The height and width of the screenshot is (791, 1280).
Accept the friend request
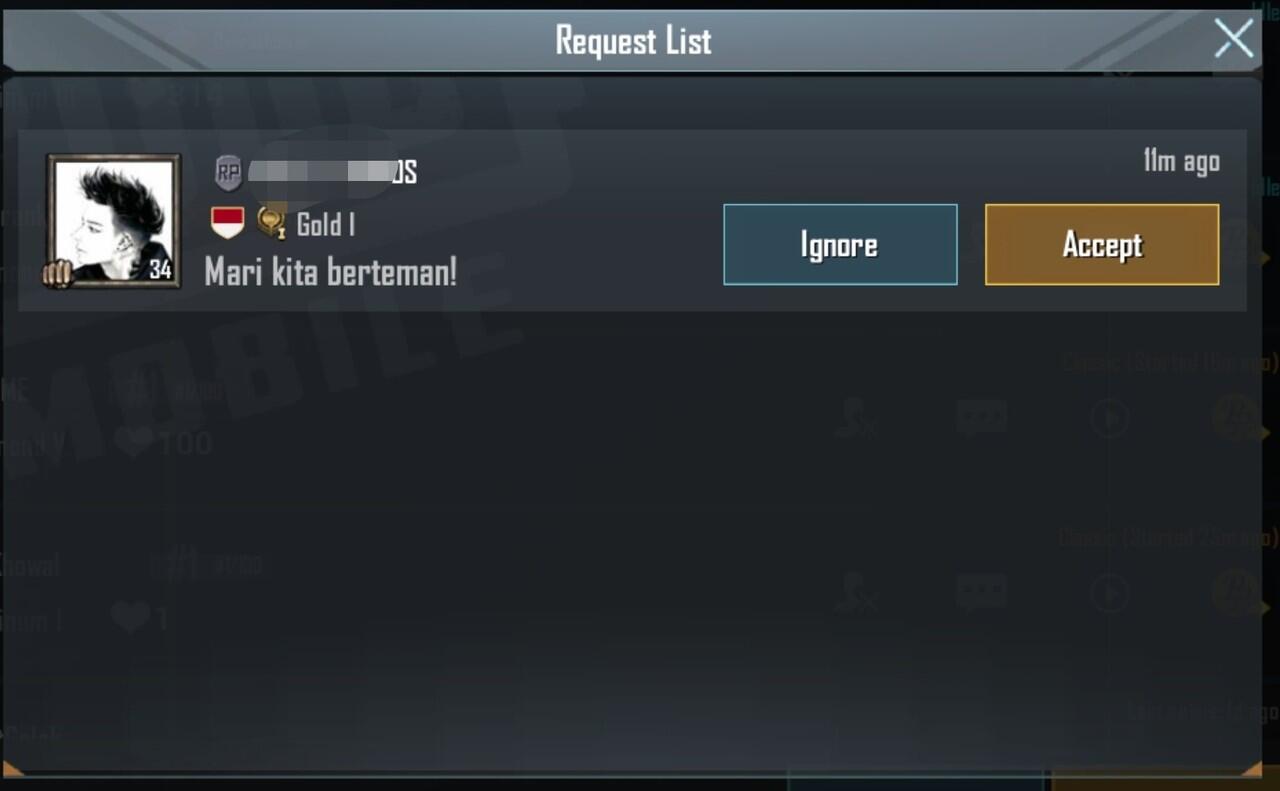[1102, 245]
